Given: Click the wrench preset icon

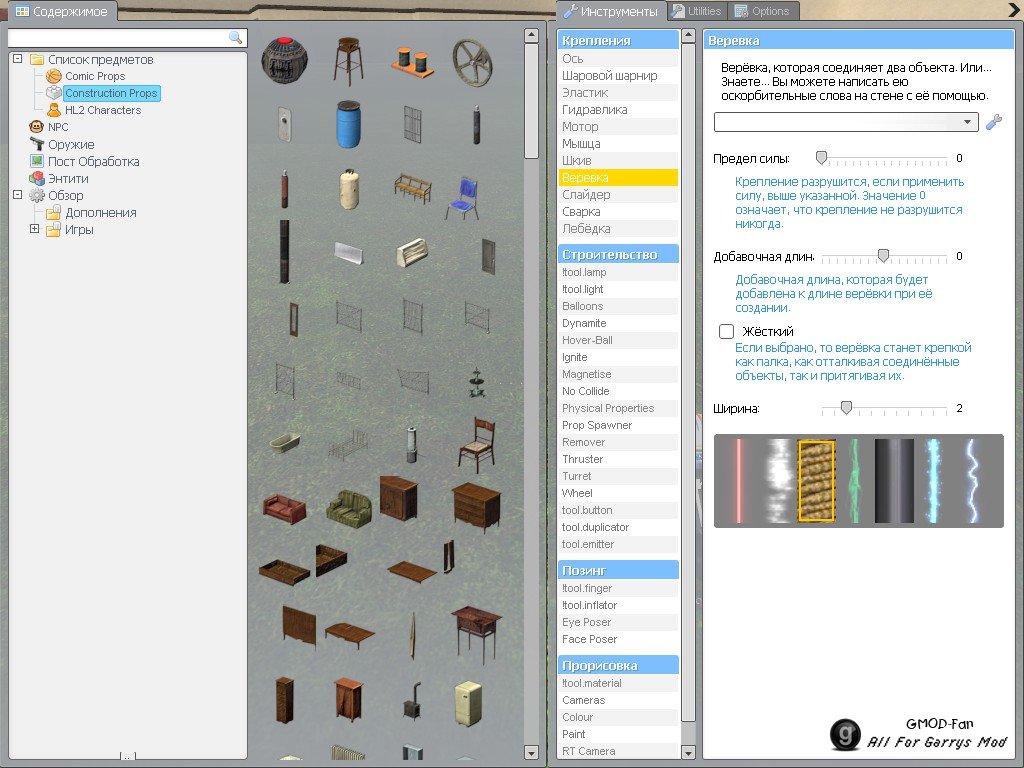Looking at the screenshot, I should [x=994, y=122].
